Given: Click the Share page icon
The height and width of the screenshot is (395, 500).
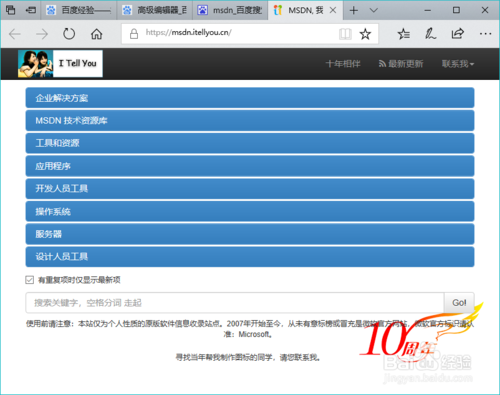Looking at the screenshot, I should pos(458,34).
